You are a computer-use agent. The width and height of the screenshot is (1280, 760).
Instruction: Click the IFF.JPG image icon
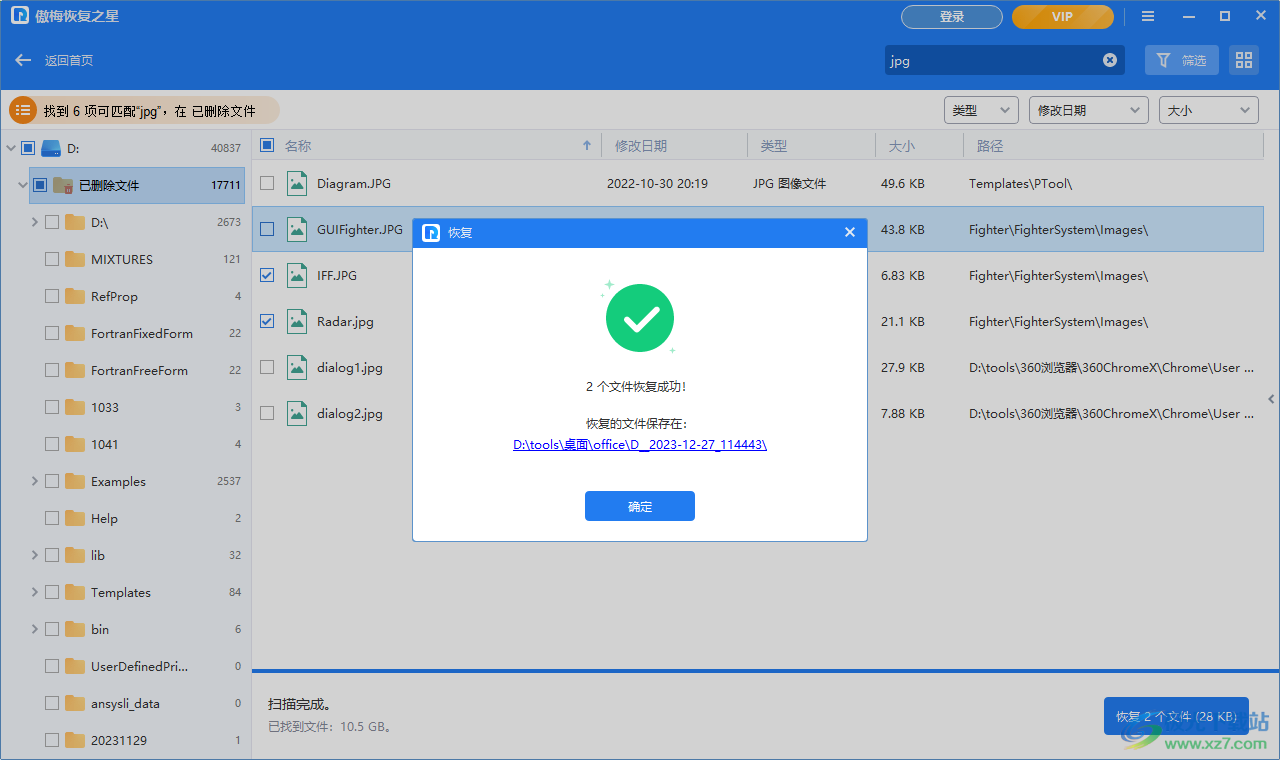297,275
